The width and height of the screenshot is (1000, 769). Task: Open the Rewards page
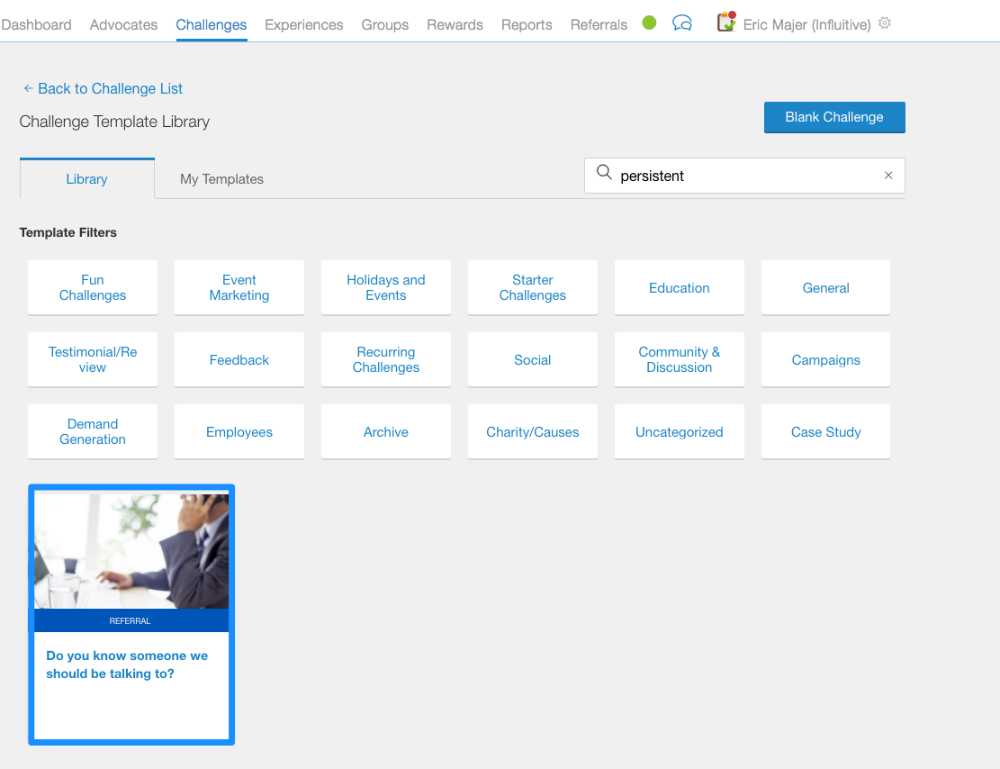tap(455, 25)
